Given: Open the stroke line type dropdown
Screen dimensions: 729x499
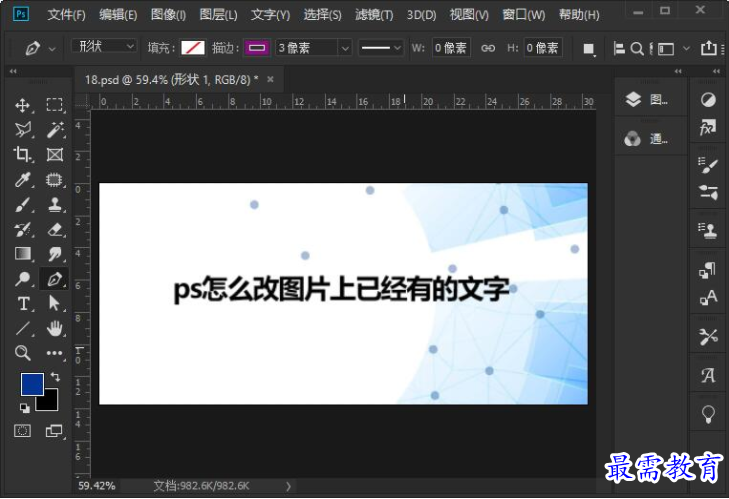Looking at the screenshot, I should tap(380, 48).
